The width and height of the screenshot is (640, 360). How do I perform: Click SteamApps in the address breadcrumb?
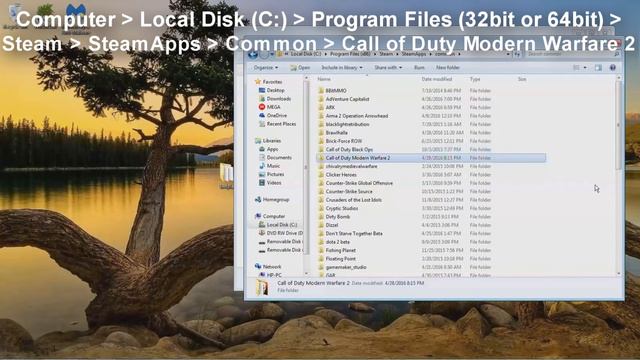pos(414,54)
